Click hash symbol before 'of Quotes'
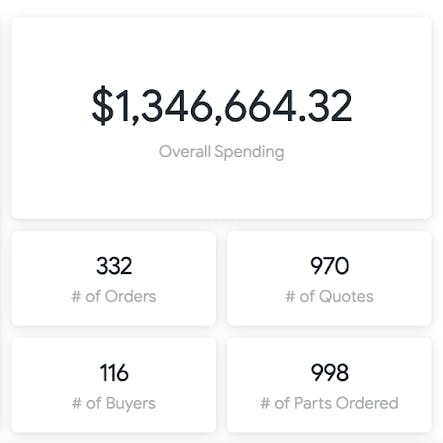 [x=290, y=296]
